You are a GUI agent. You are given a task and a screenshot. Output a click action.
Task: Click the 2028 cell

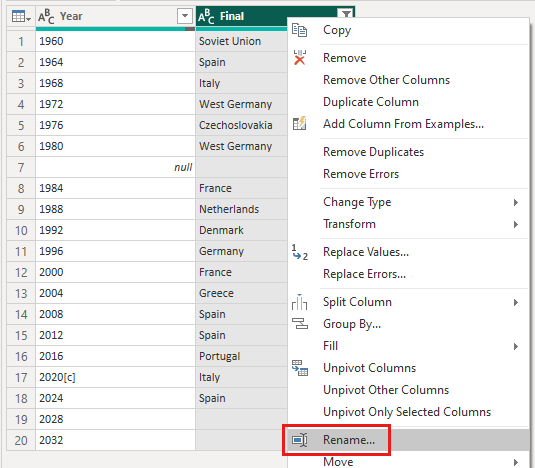(x=115, y=419)
